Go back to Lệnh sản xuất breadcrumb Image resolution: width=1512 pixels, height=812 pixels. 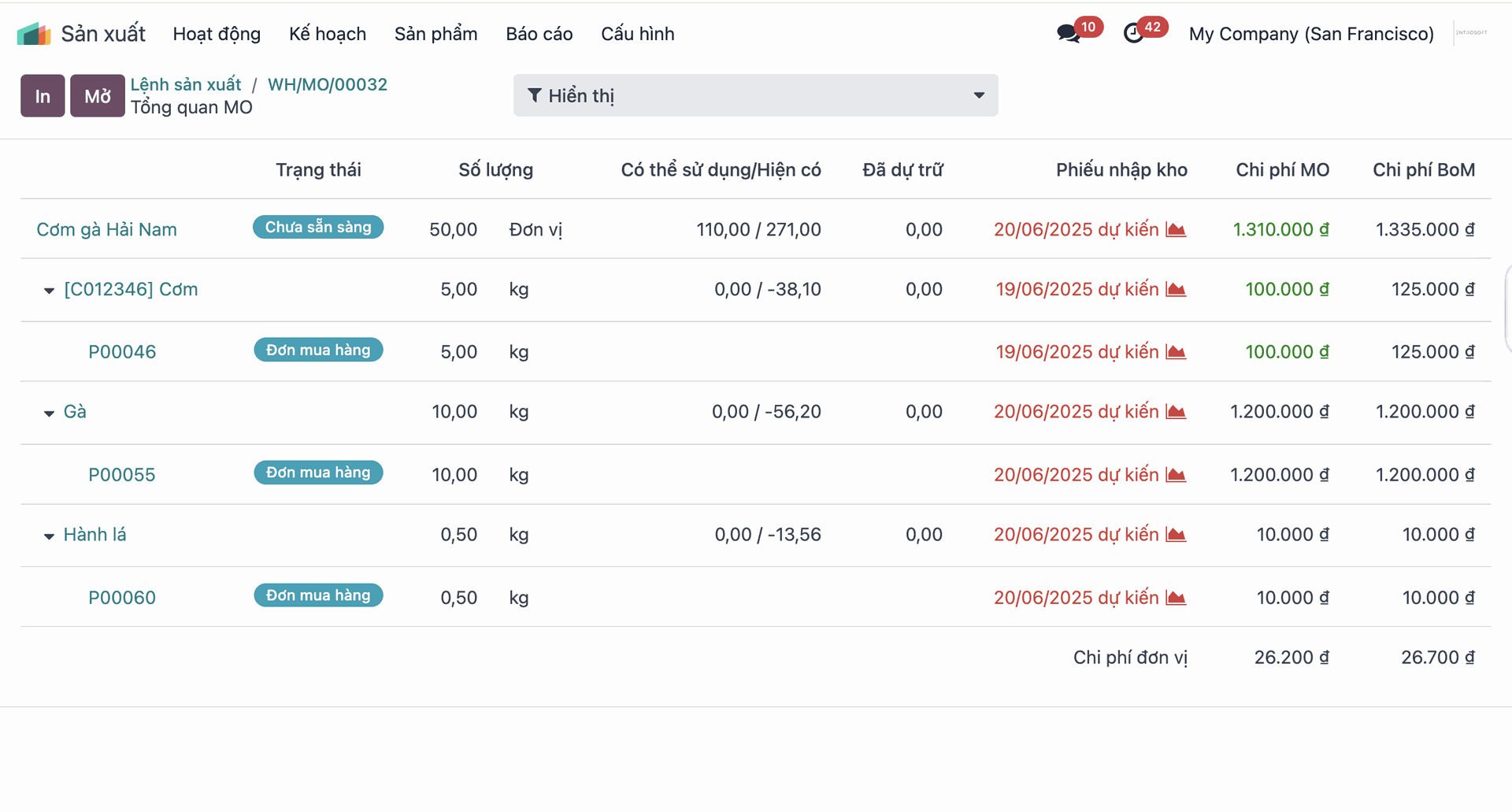point(186,84)
